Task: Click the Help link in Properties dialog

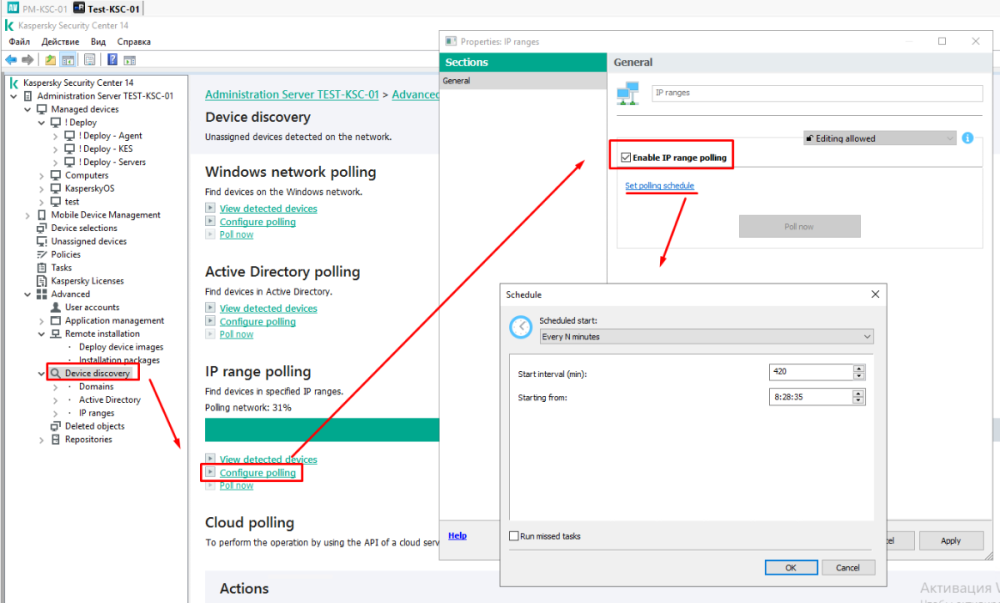Action: coord(457,535)
